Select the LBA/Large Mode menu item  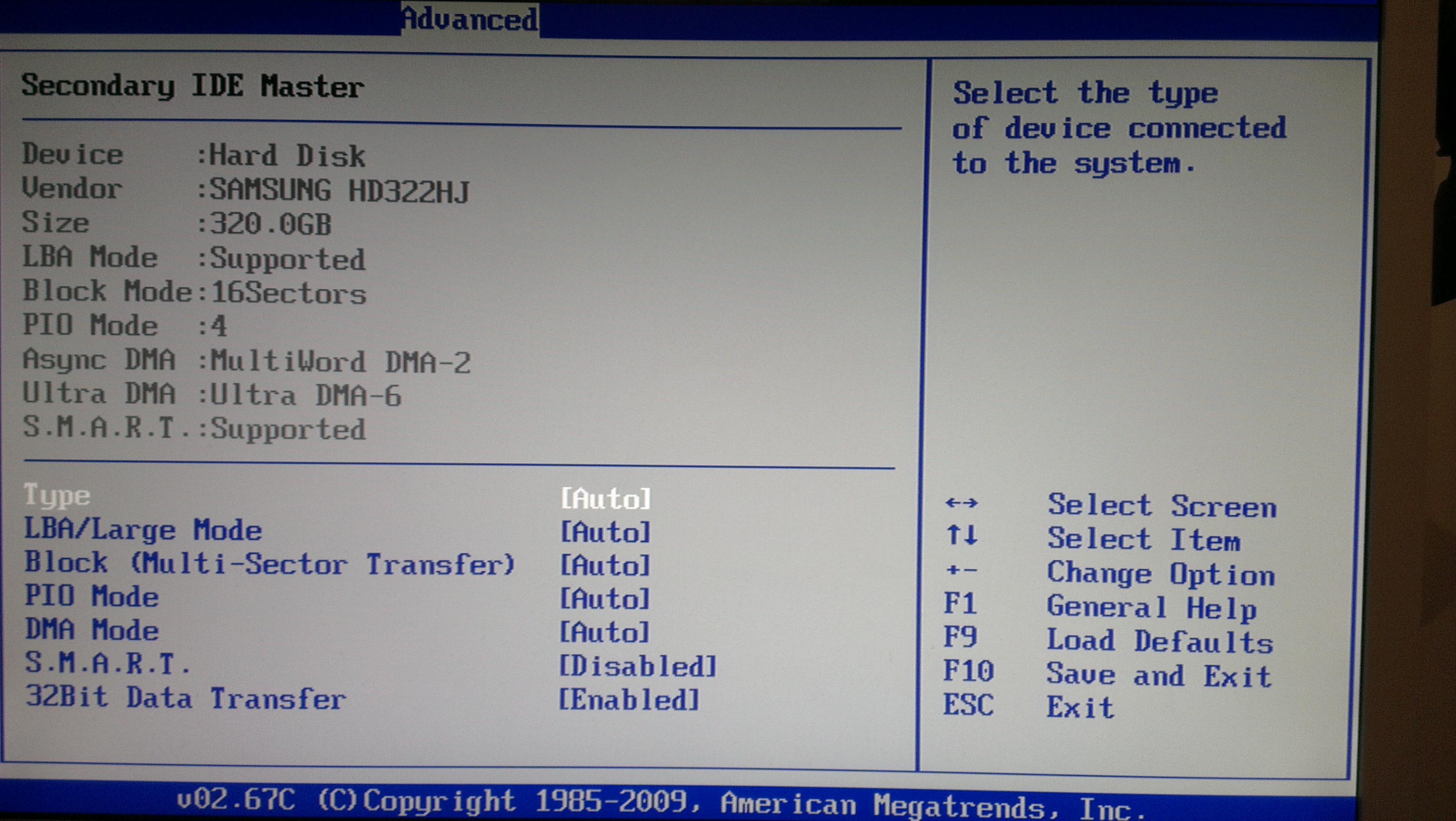[143, 530]
